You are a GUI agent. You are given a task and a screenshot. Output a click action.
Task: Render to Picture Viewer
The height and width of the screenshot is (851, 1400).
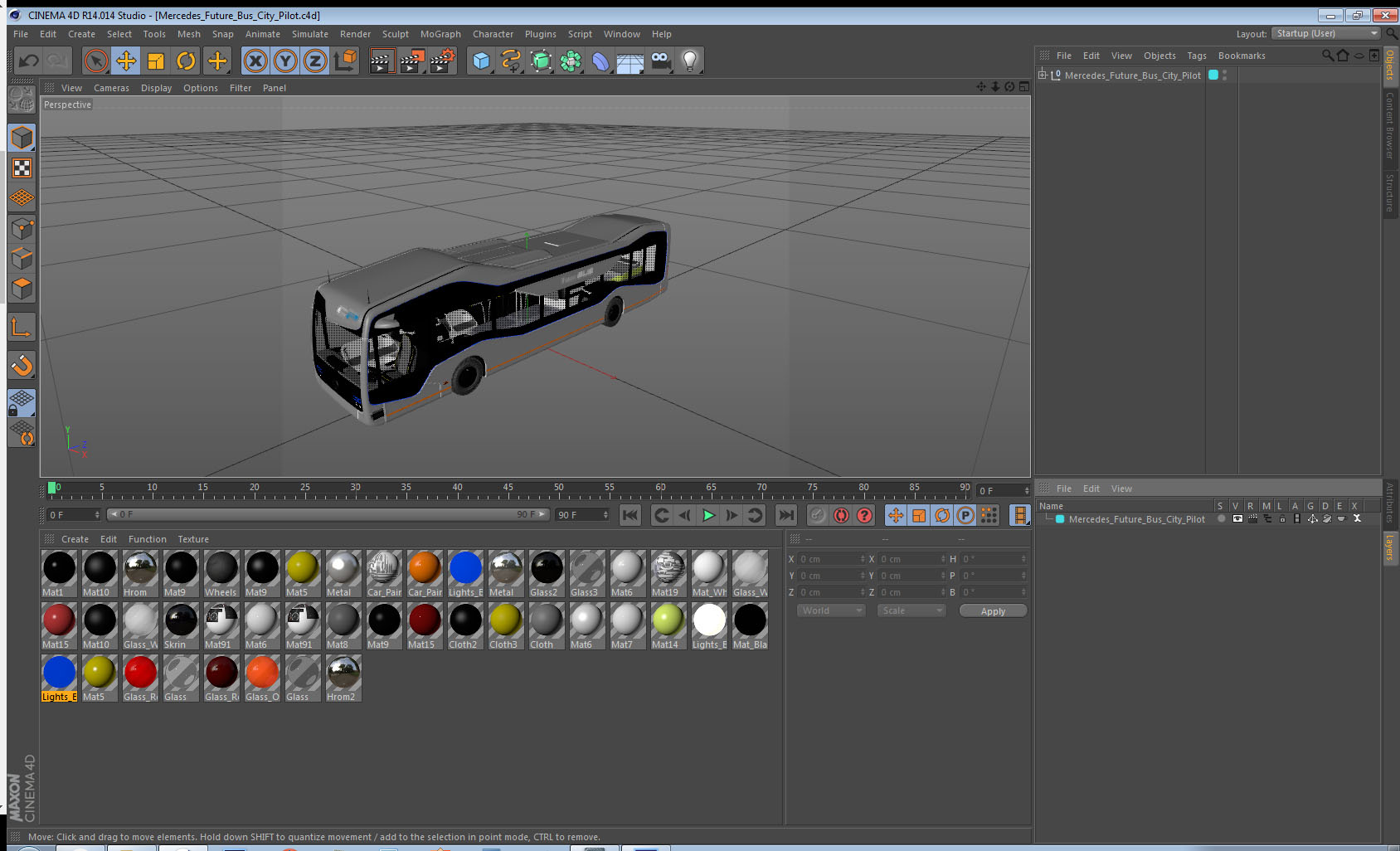click(412, 61)
